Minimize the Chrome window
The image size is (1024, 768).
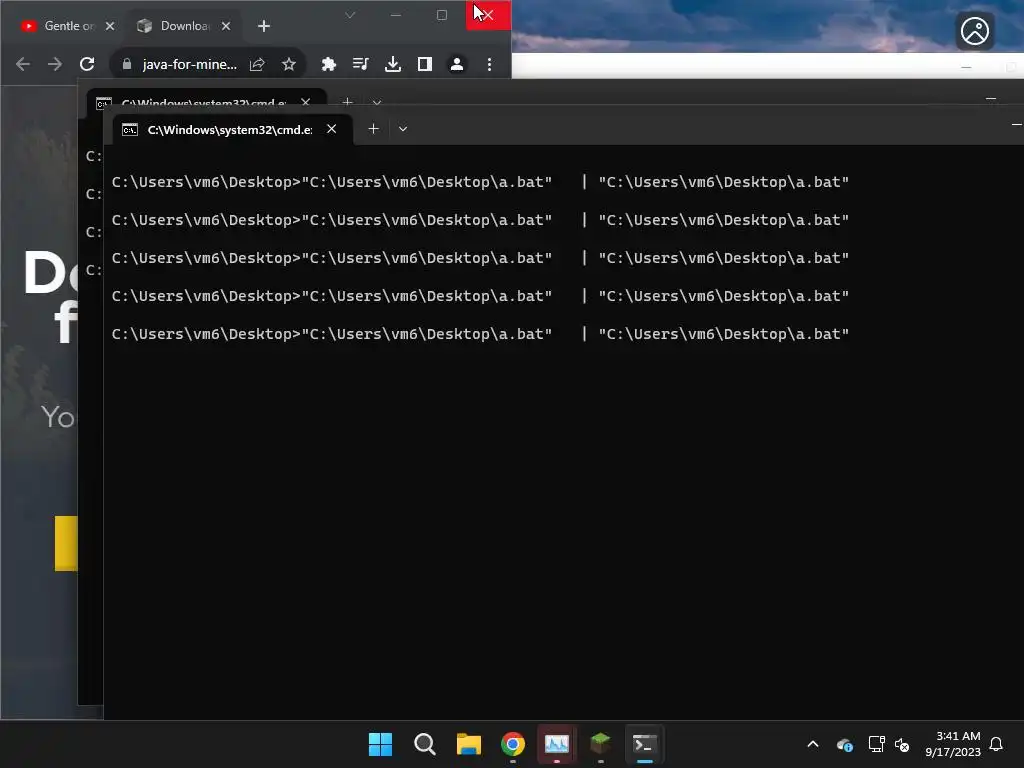pos(396,15)
